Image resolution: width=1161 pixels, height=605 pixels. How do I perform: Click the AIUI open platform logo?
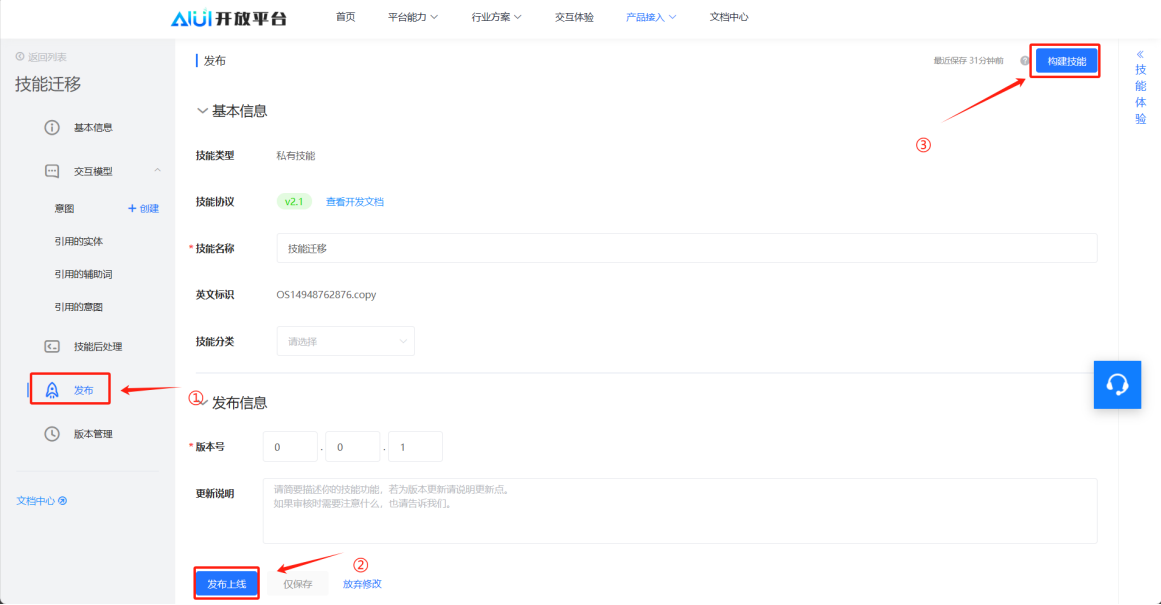pos(228,17)
